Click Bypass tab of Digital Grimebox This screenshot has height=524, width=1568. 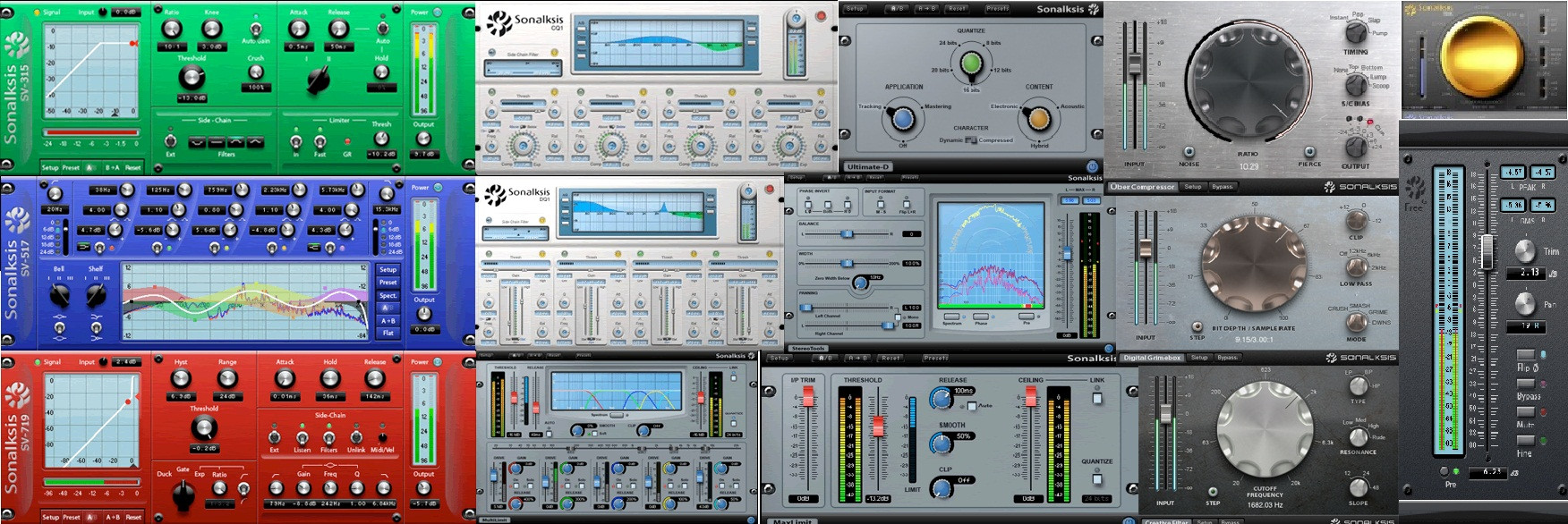tap(1228, 358)
